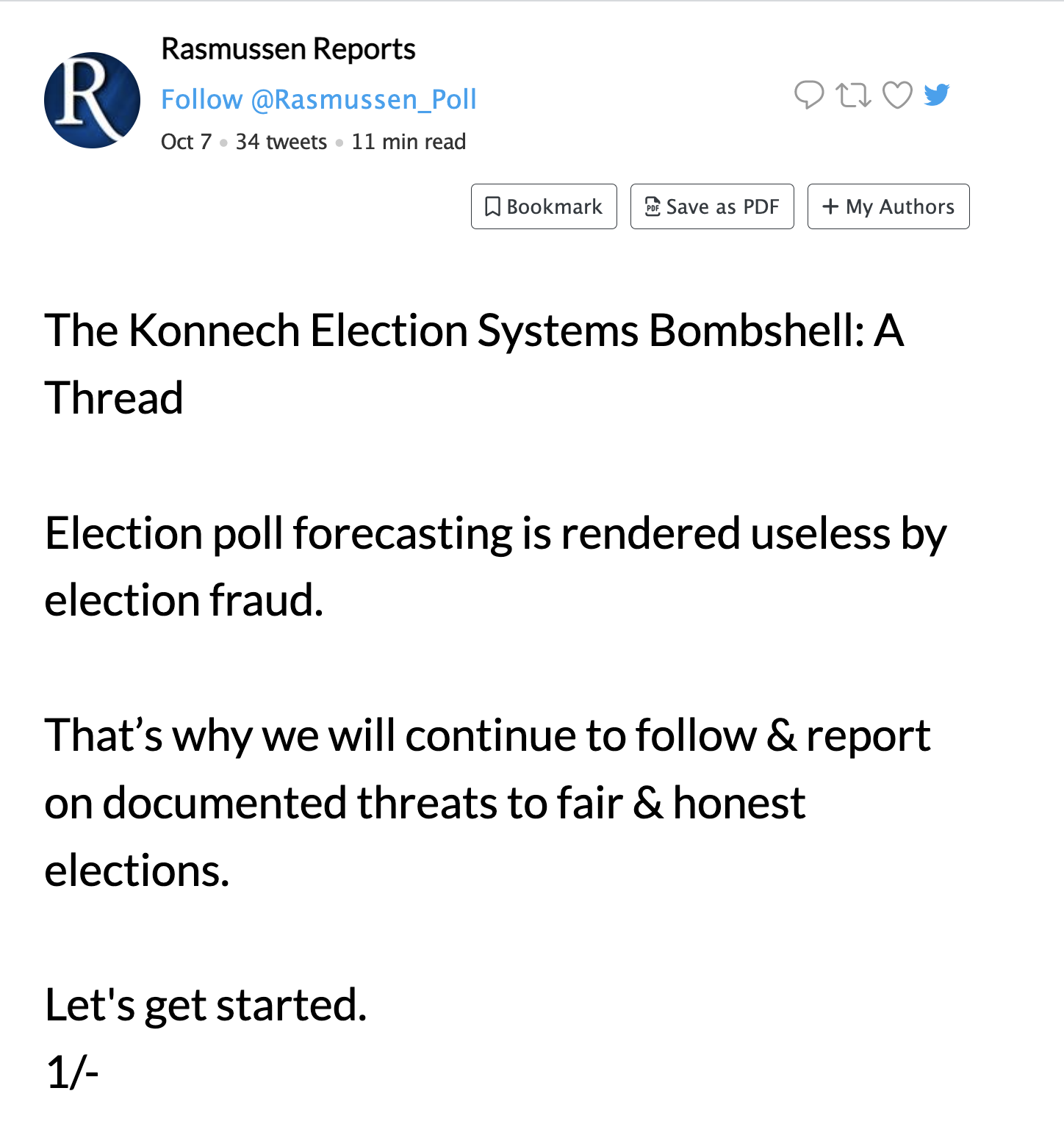This screenshot has height=1124, width=1064.
Task: Click the paragraph about documented threats
Action: (487, 802)
